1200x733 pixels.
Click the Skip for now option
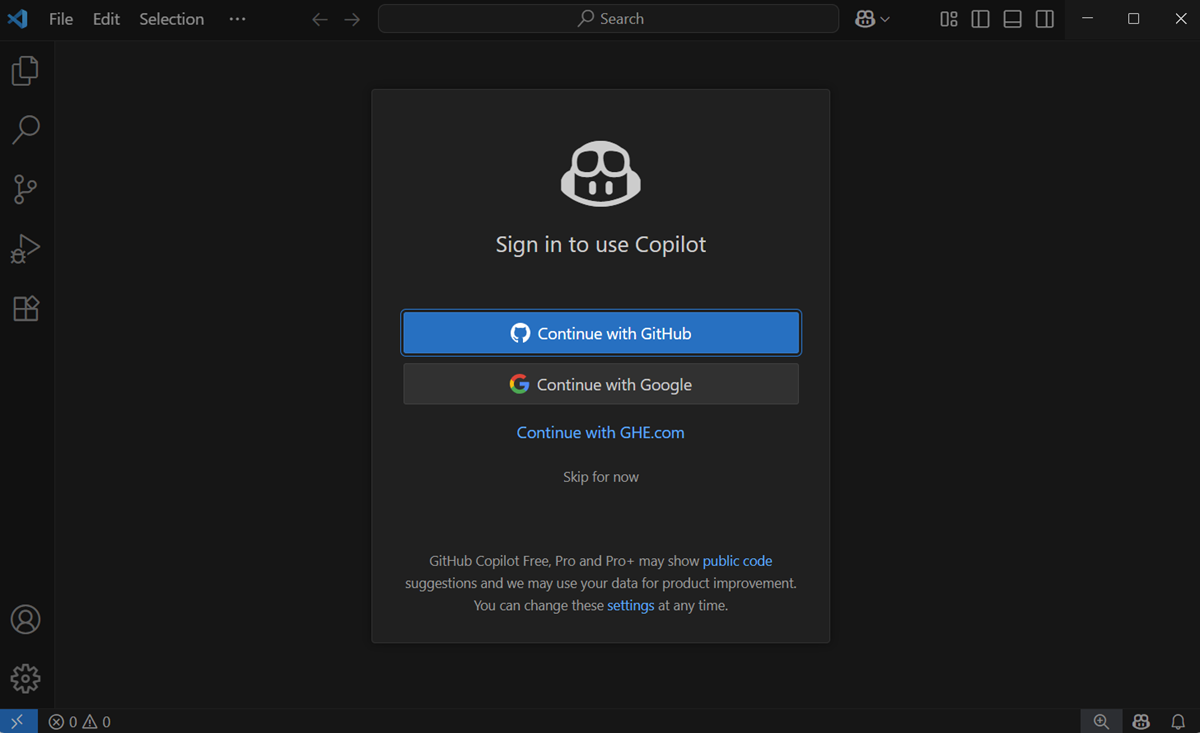(600, 477)
